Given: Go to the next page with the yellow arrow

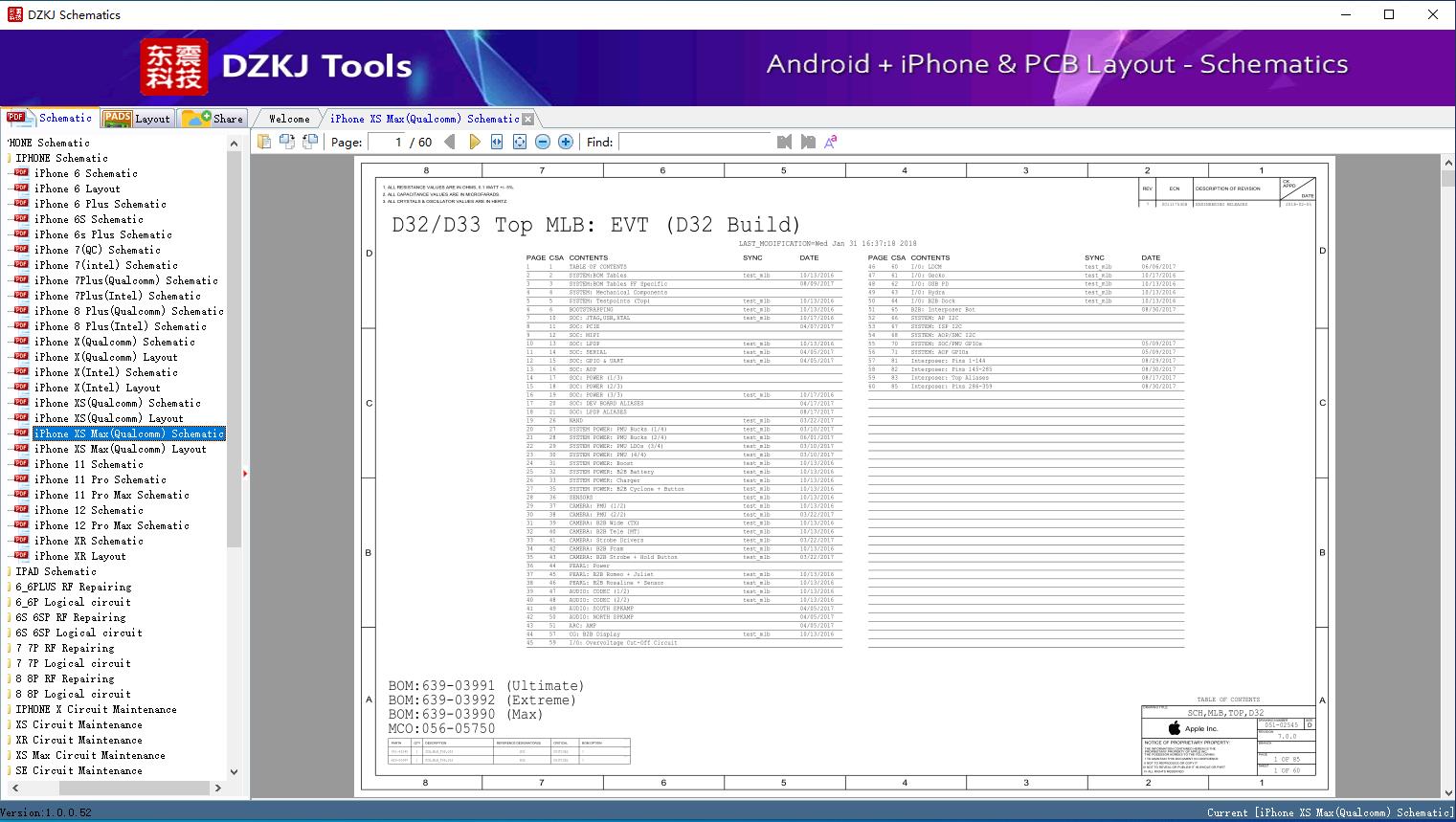Looking at the screenshot, I should click(474, 142).
